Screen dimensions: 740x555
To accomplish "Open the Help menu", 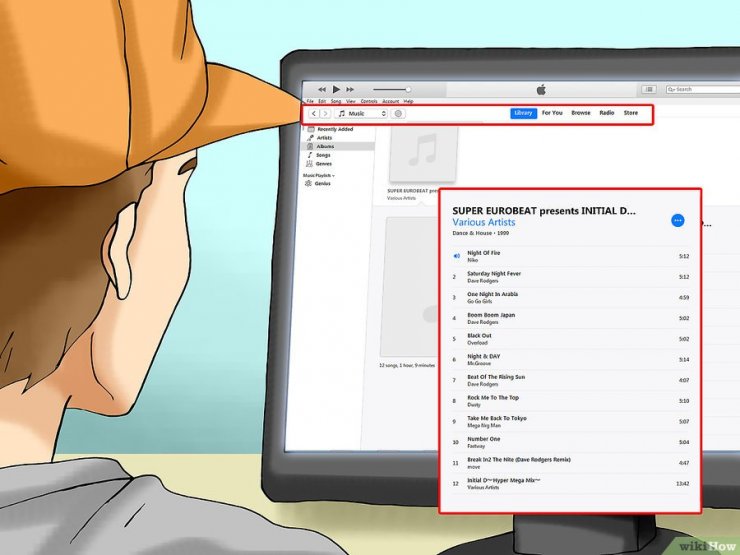I will pyautogui.click(x=409, y=101).
